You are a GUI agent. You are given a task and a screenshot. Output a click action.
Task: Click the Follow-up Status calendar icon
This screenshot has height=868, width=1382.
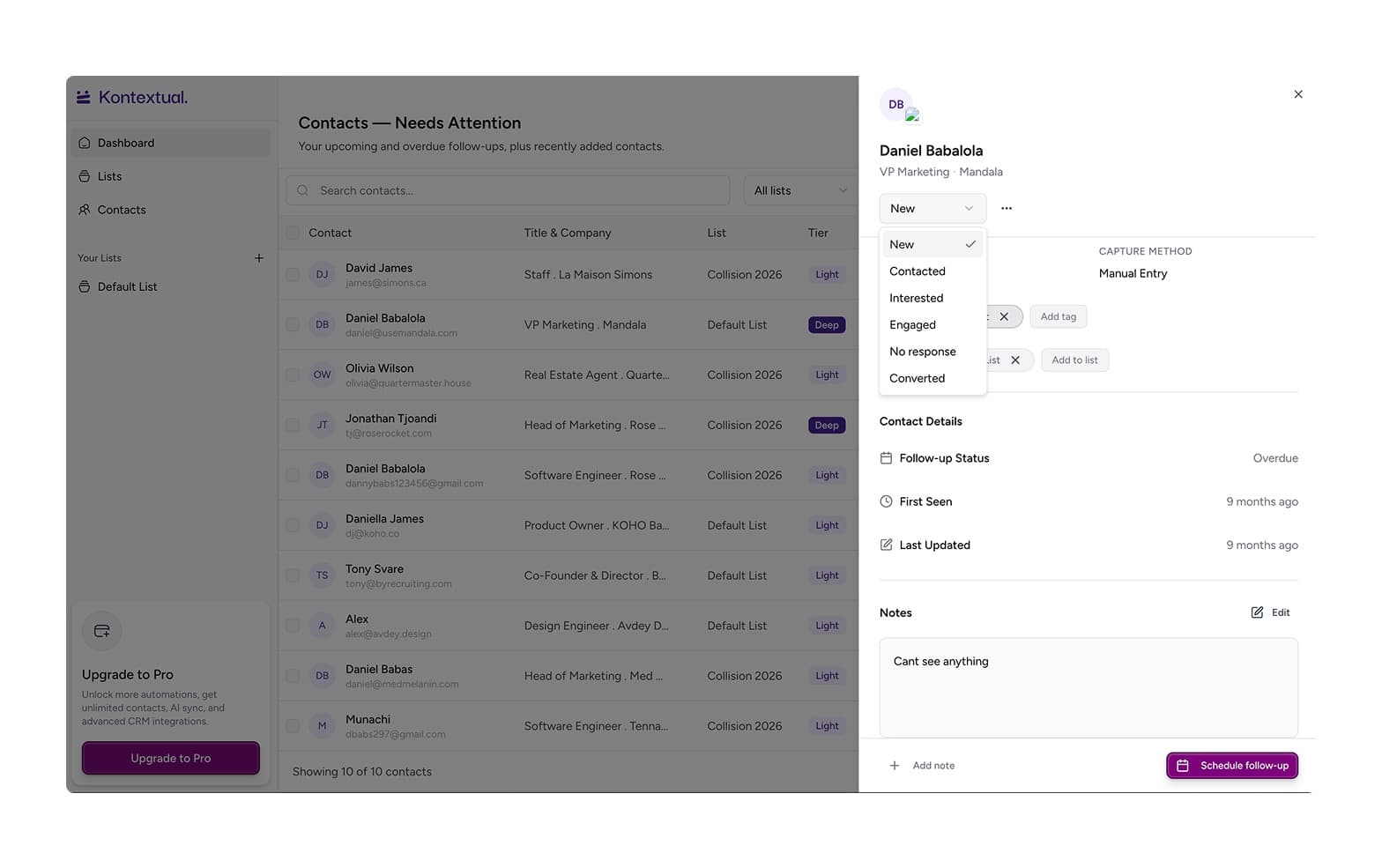[887, 458]
